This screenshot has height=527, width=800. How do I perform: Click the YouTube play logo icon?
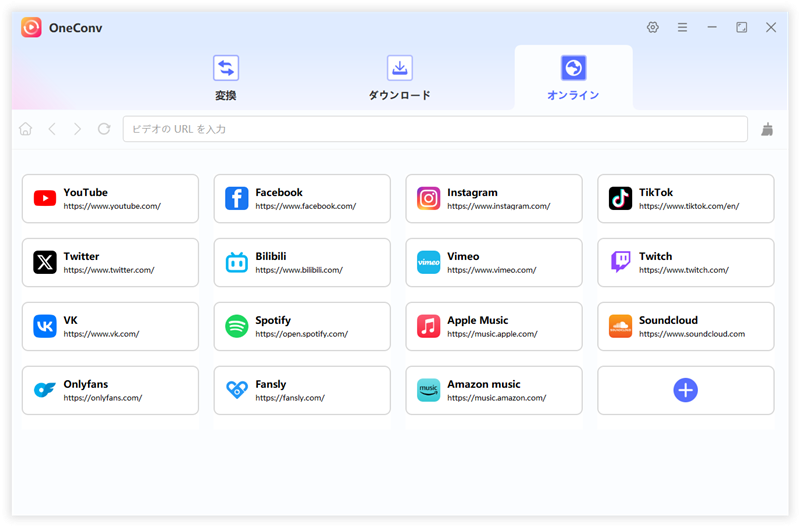click(x=45, y=198)
